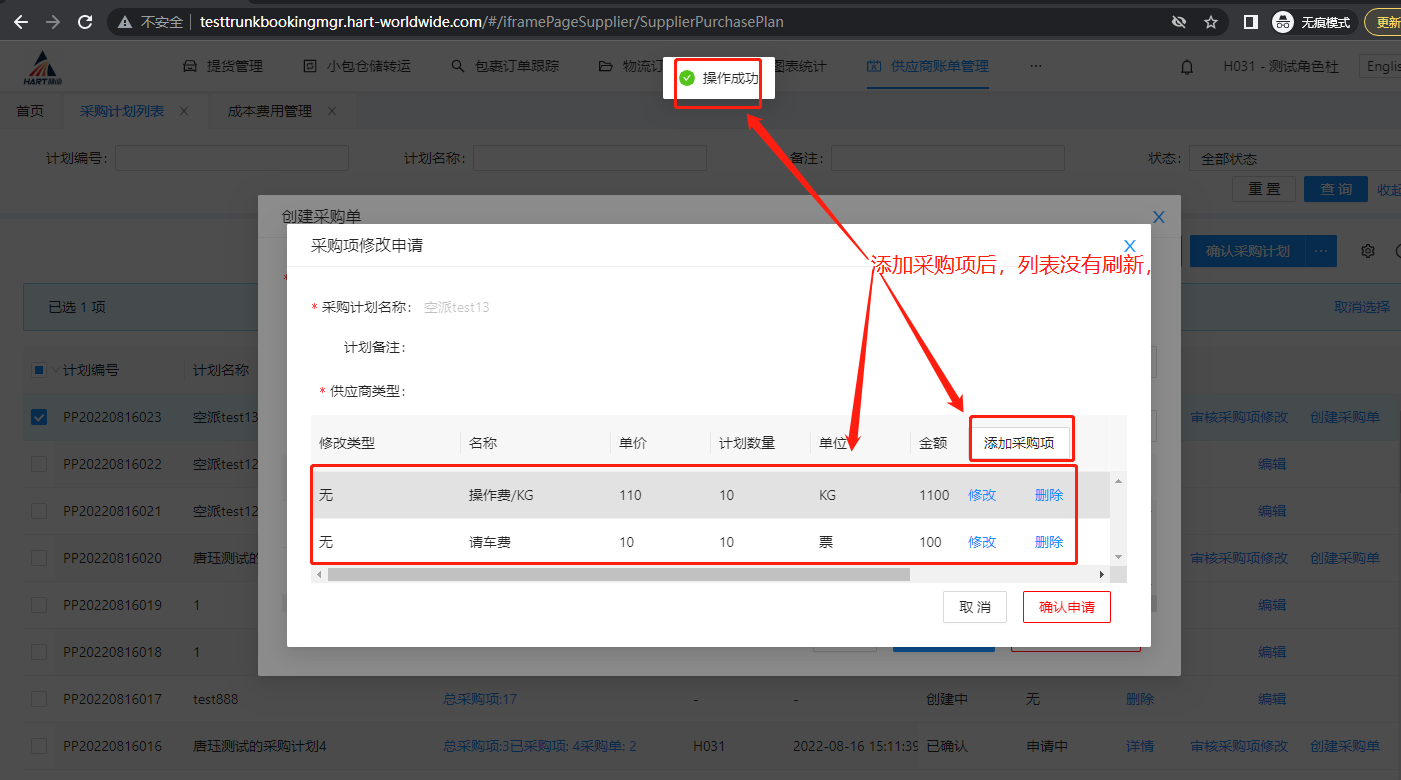The image size is (1401, 780).
Task: Open the table settings gear icon
Action: click(x=1368, y=251)
